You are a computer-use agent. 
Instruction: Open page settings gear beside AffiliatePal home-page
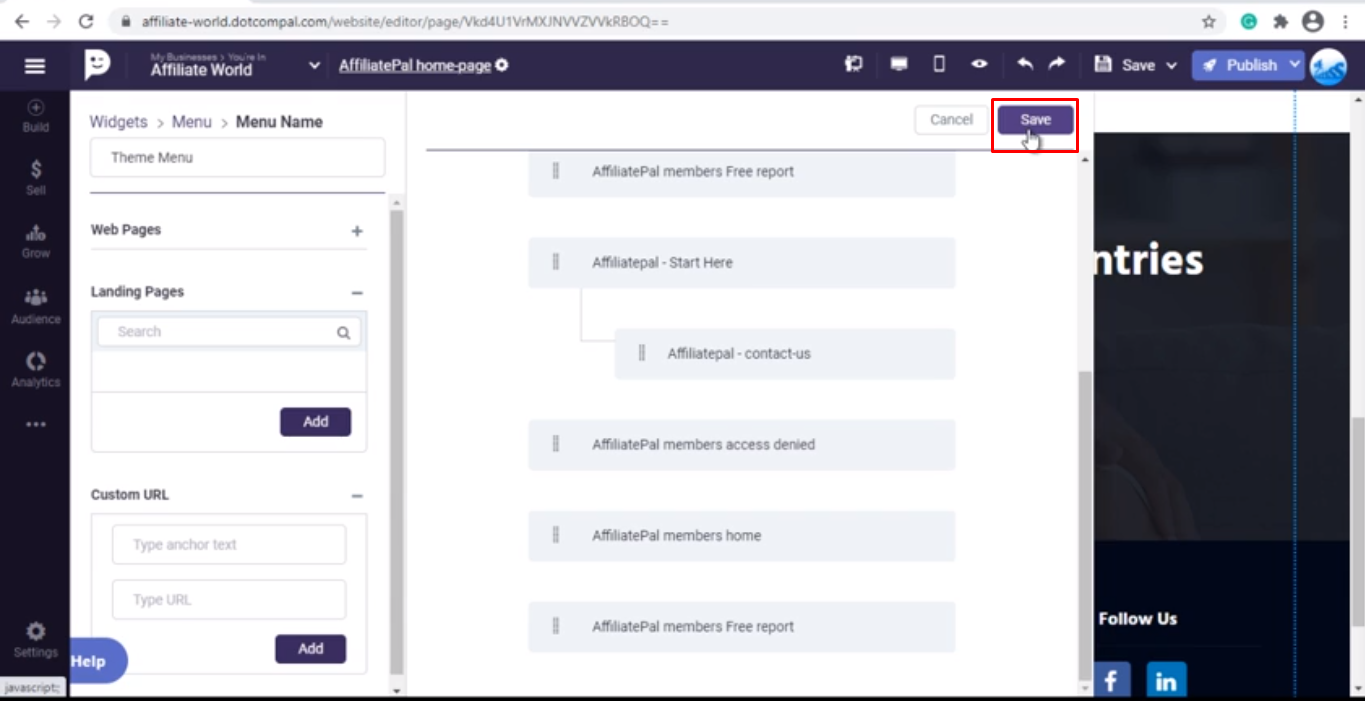[x=502, y=66]
